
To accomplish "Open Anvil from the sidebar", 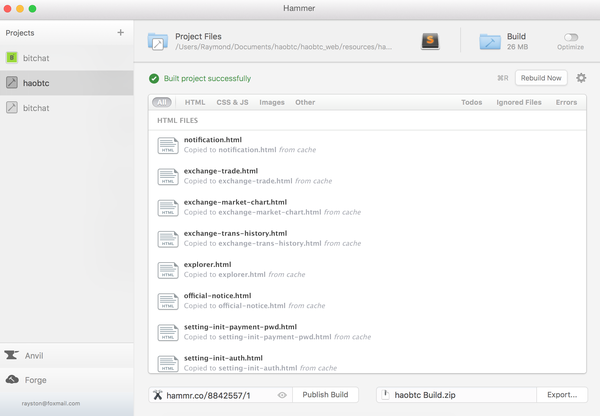I will 67,356.
